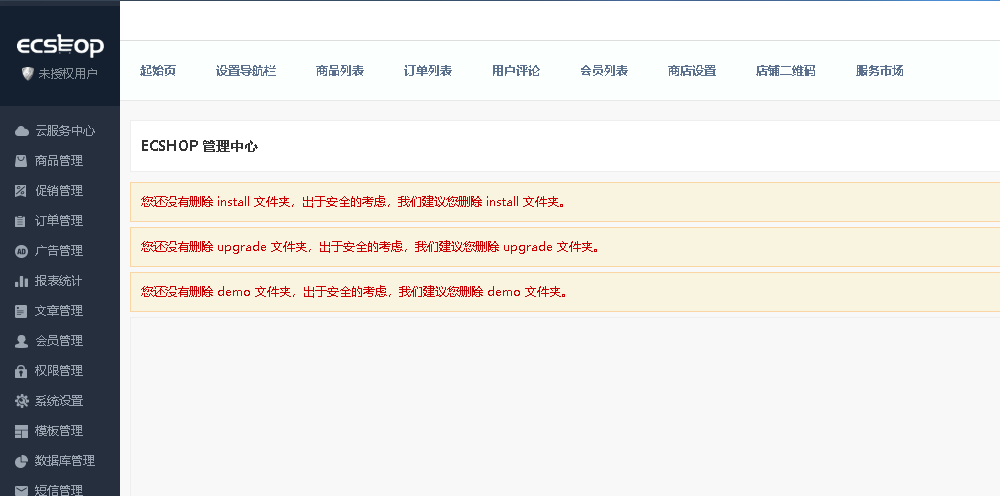Click the shield icon beside 未授权用户
1000x496 pixels.
[x=27, y=73]
